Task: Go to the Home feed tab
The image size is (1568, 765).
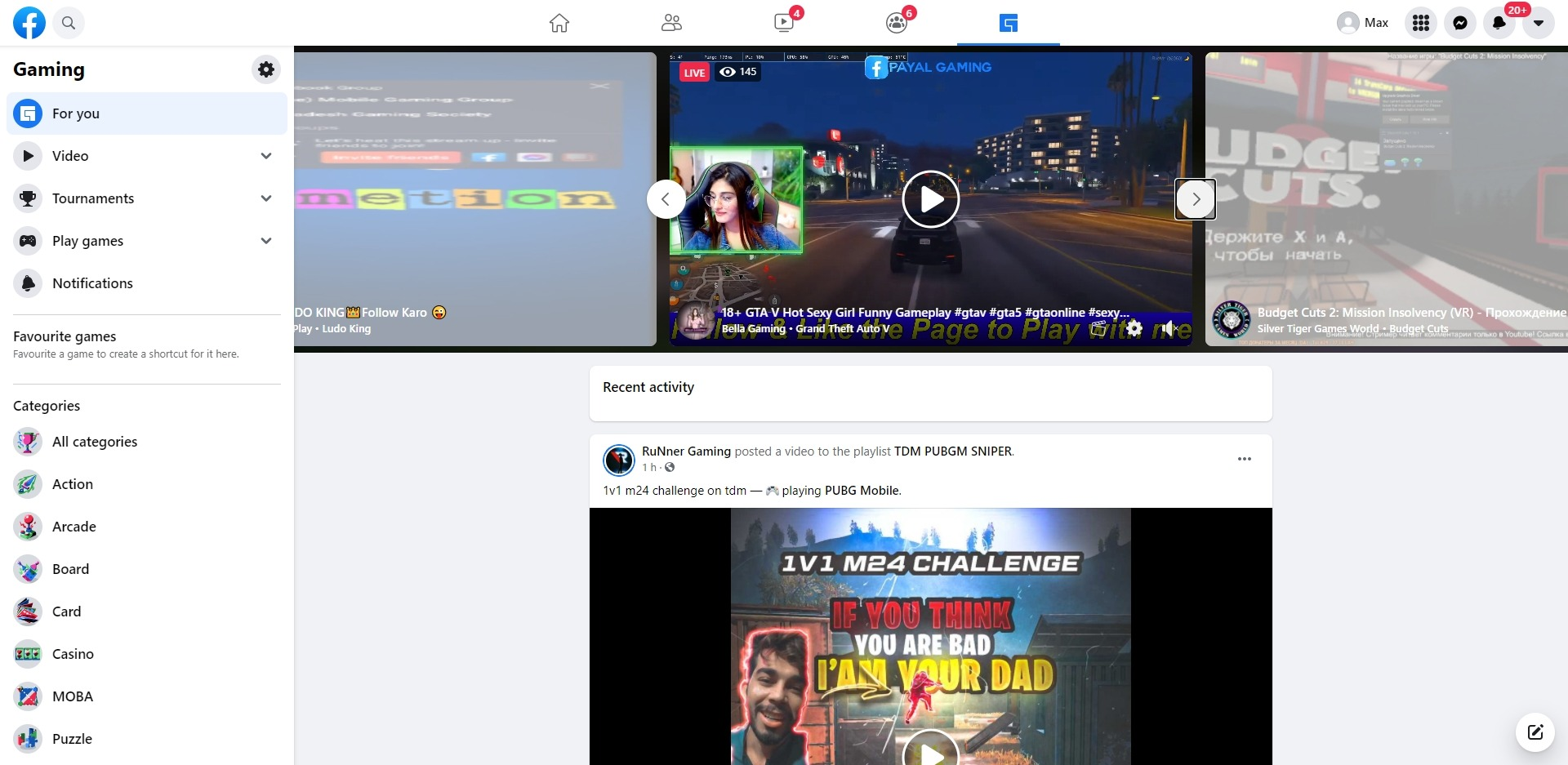Action: coord(559,23)
